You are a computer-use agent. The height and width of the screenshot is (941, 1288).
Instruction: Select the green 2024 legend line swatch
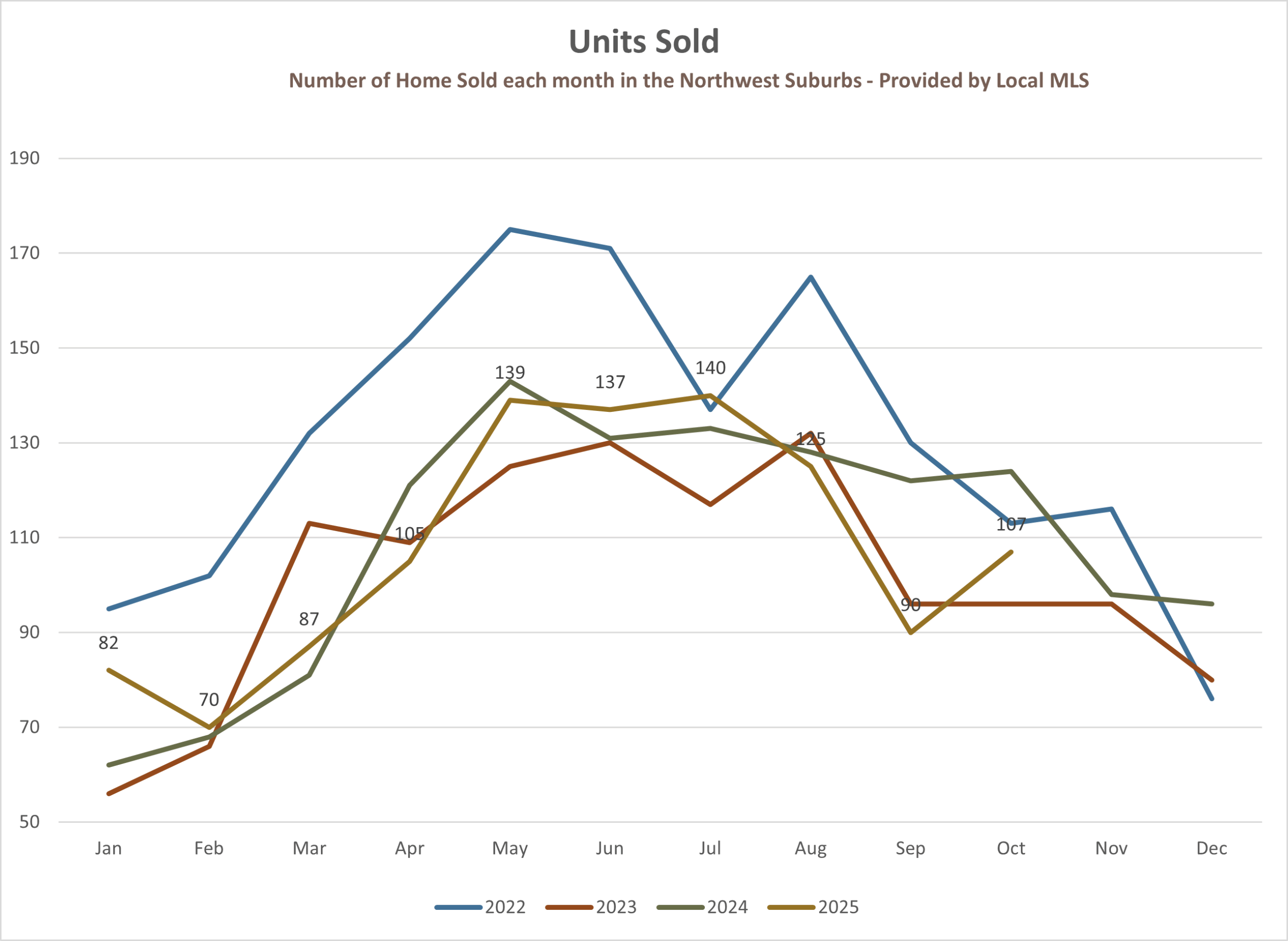[680, 907]
